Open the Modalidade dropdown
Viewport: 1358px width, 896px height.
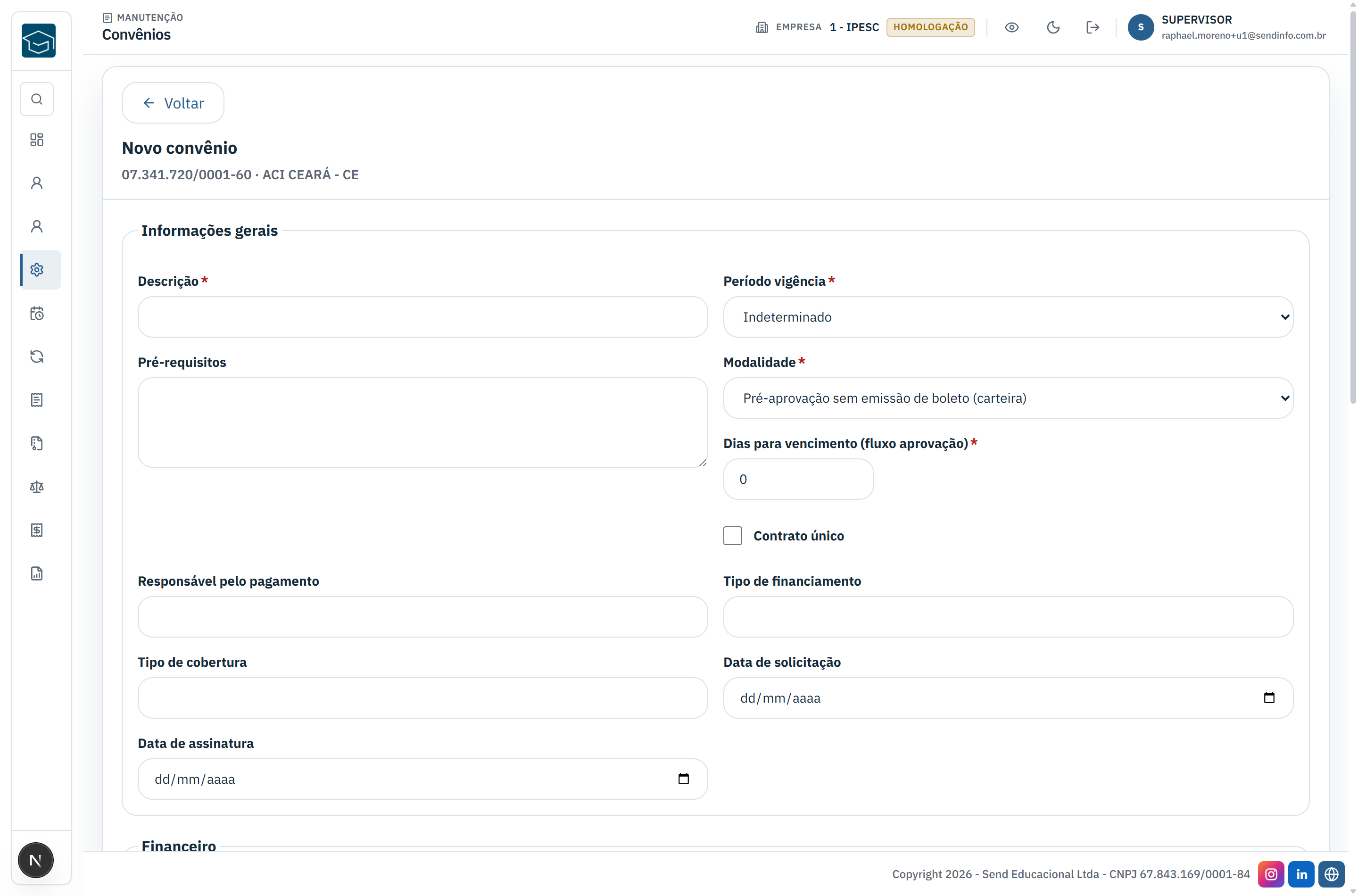(x=1008, y=398)
